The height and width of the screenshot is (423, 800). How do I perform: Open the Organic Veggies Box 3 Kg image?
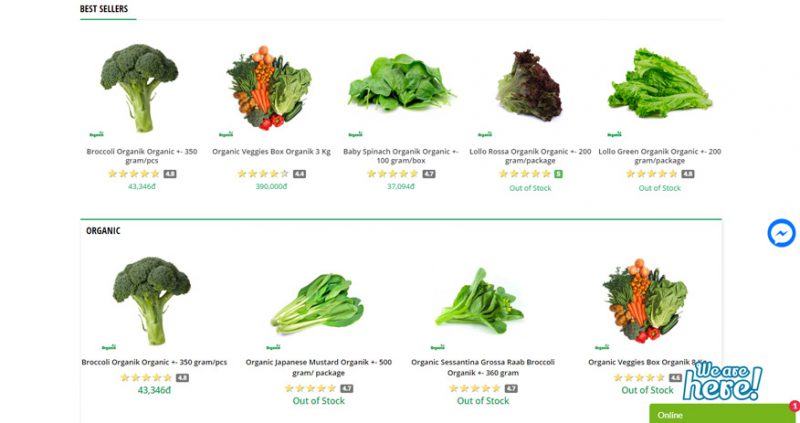pos(269,88)
